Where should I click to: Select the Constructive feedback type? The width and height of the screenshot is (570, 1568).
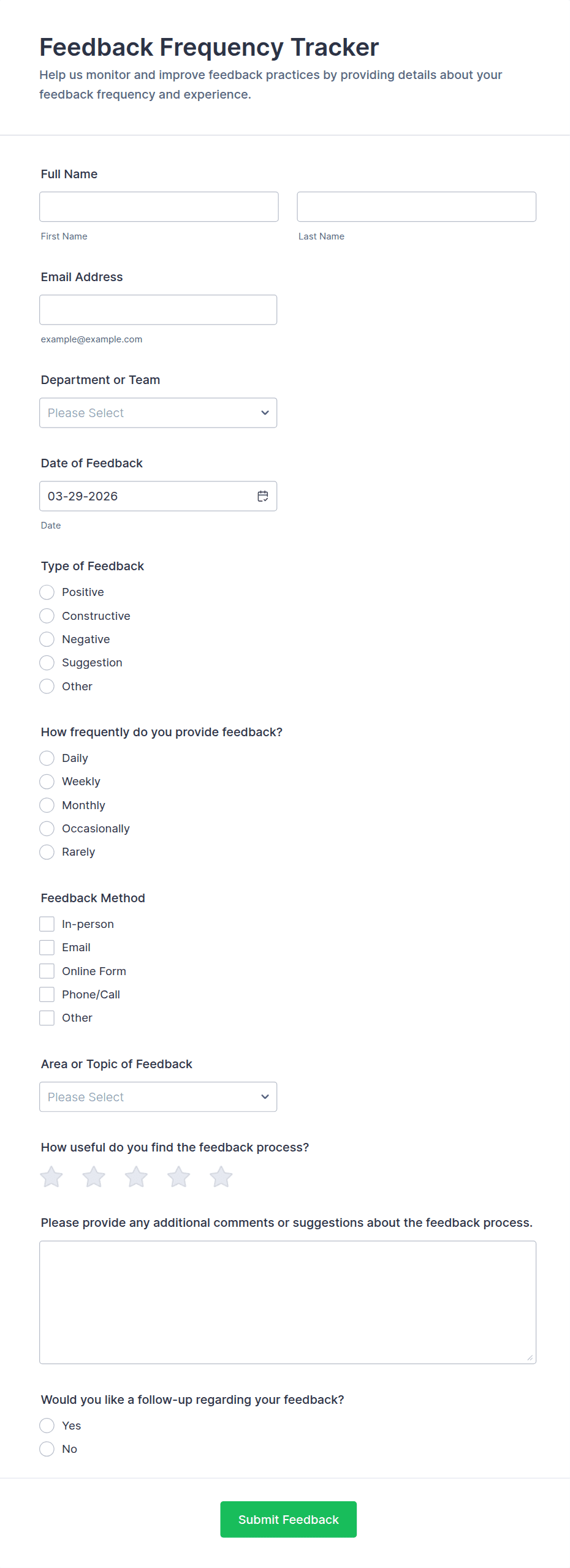(x=47, y=616)
